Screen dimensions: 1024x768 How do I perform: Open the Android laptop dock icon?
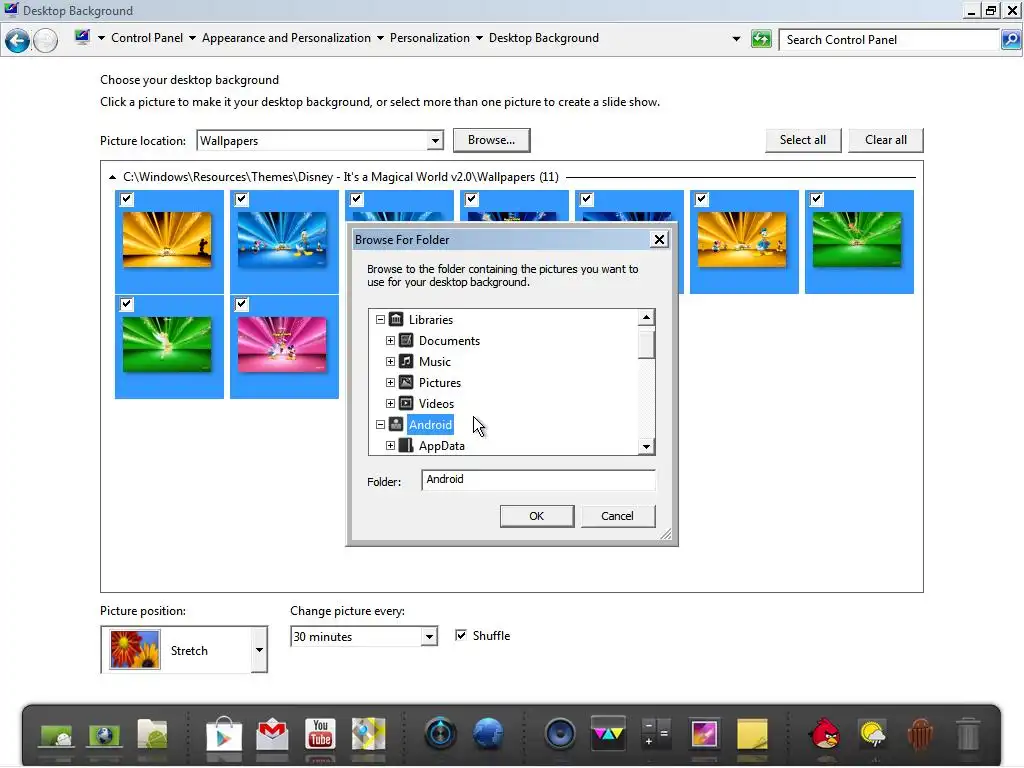point(56,736)
